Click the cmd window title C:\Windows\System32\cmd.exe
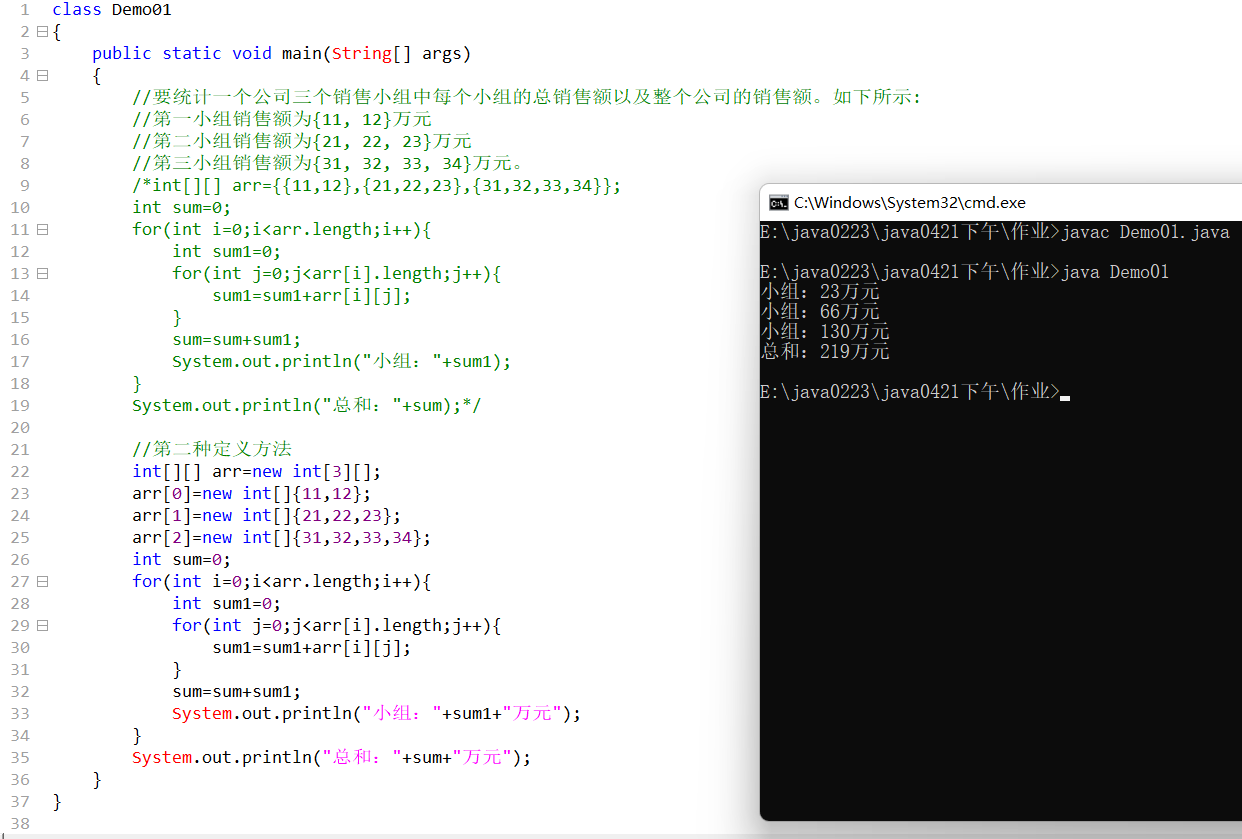This screenshot has width=1242, height=839. tap(910, 203)
